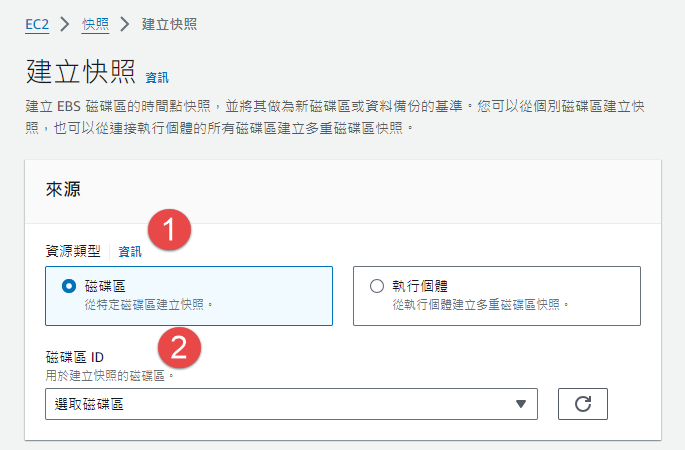Click the 建立快照 page heading
685x450 pixels.
(x=79, y=72)
